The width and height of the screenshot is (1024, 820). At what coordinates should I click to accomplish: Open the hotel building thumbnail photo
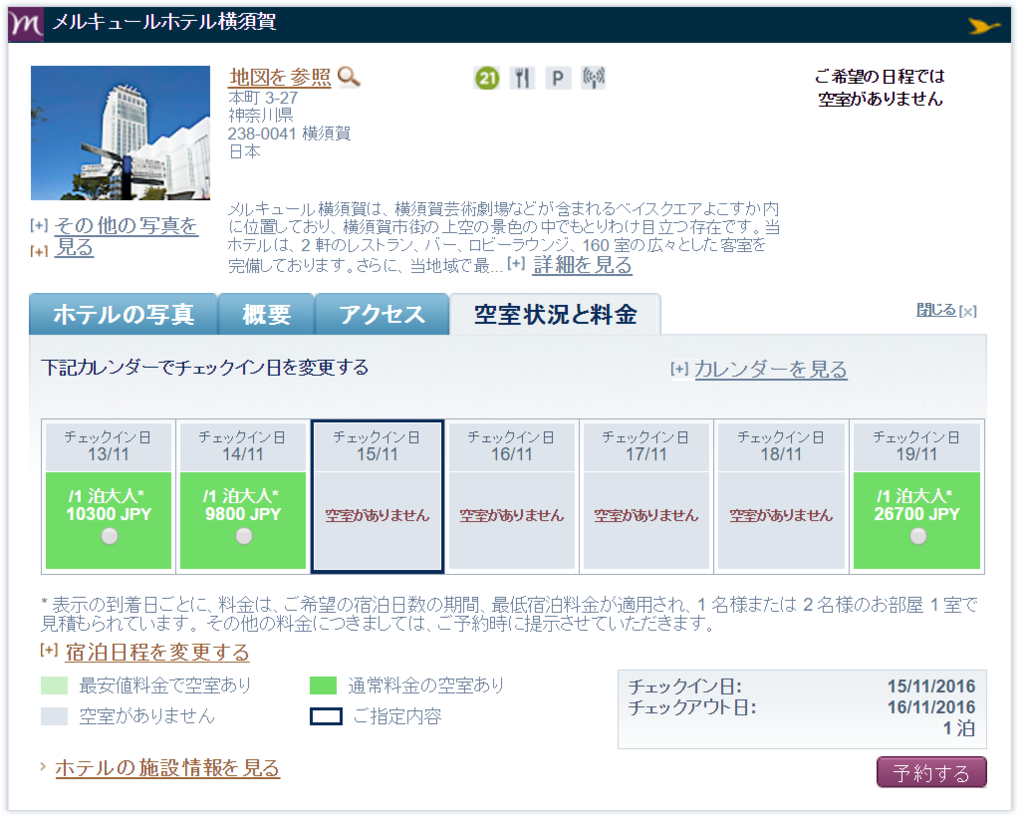[121, 133]
